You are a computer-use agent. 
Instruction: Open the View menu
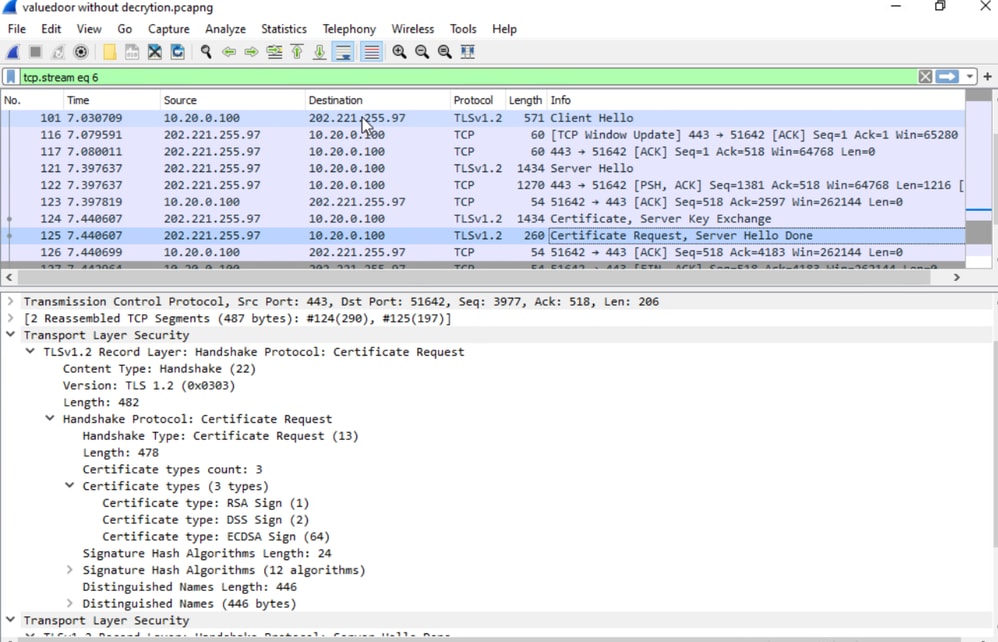pos(89,29)
